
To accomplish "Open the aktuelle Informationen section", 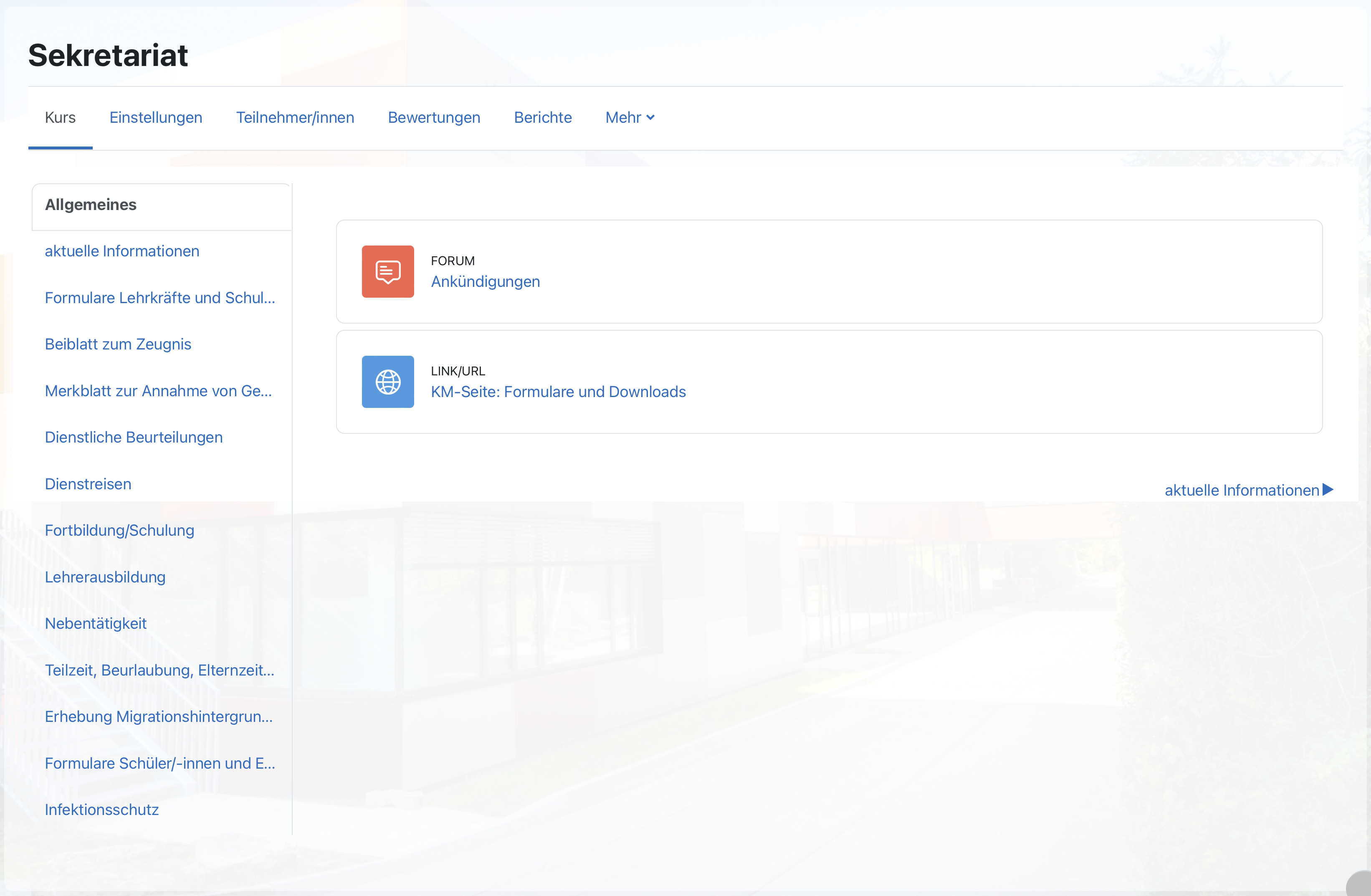I will (x=121, y=251).
